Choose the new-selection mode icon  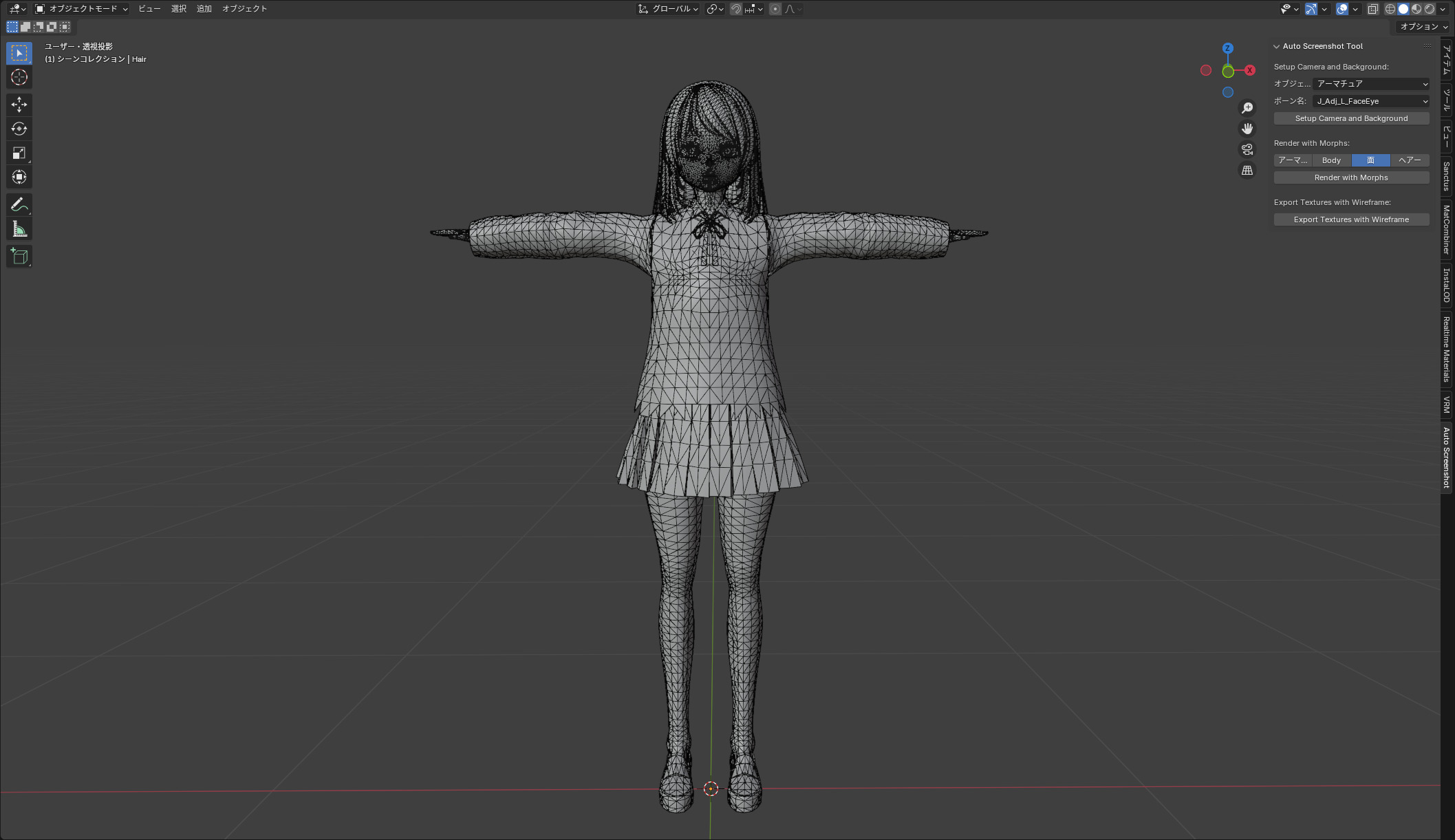[x=12, y=27]
